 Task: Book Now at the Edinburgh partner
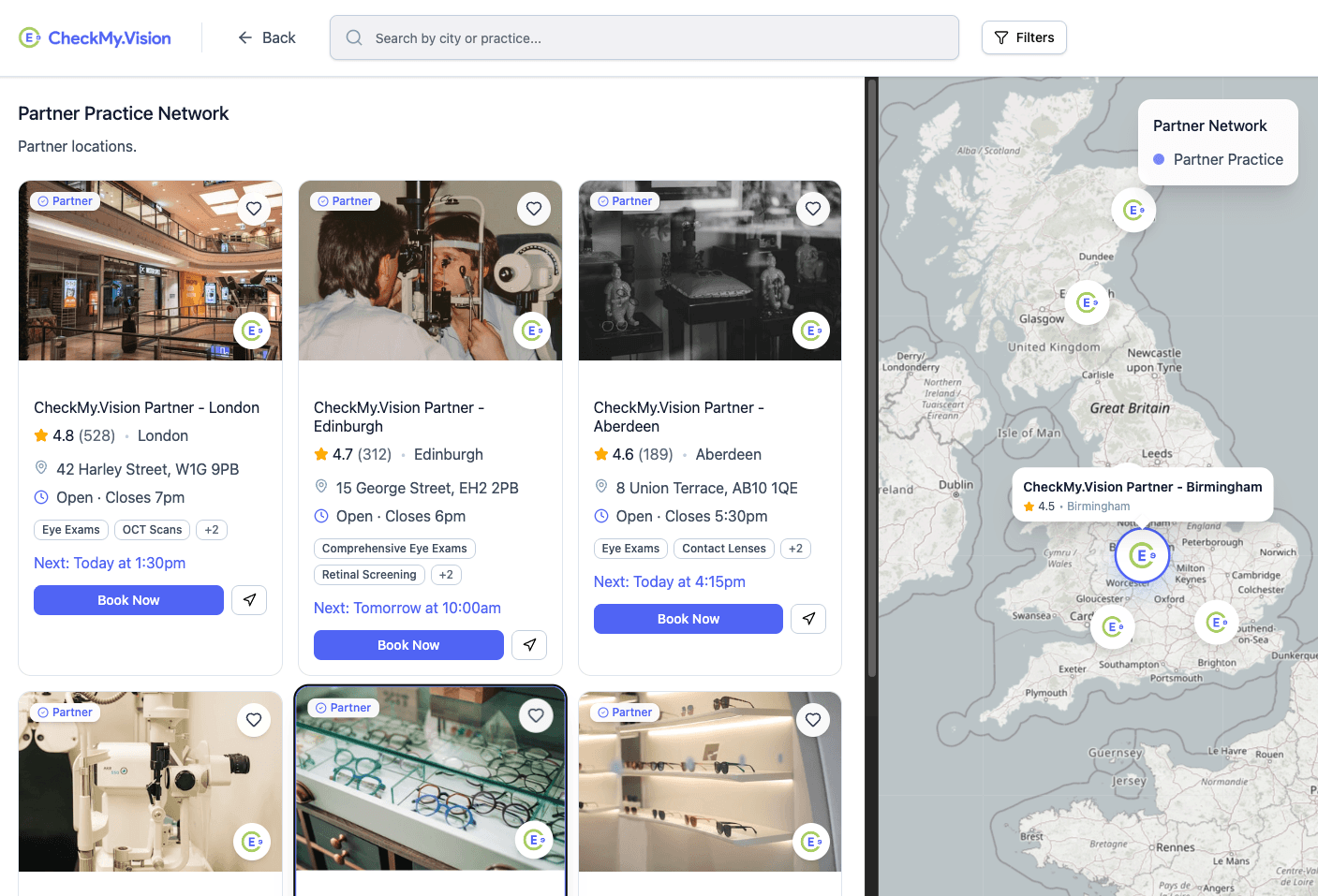pyautogui.click(x=408, y=645)
